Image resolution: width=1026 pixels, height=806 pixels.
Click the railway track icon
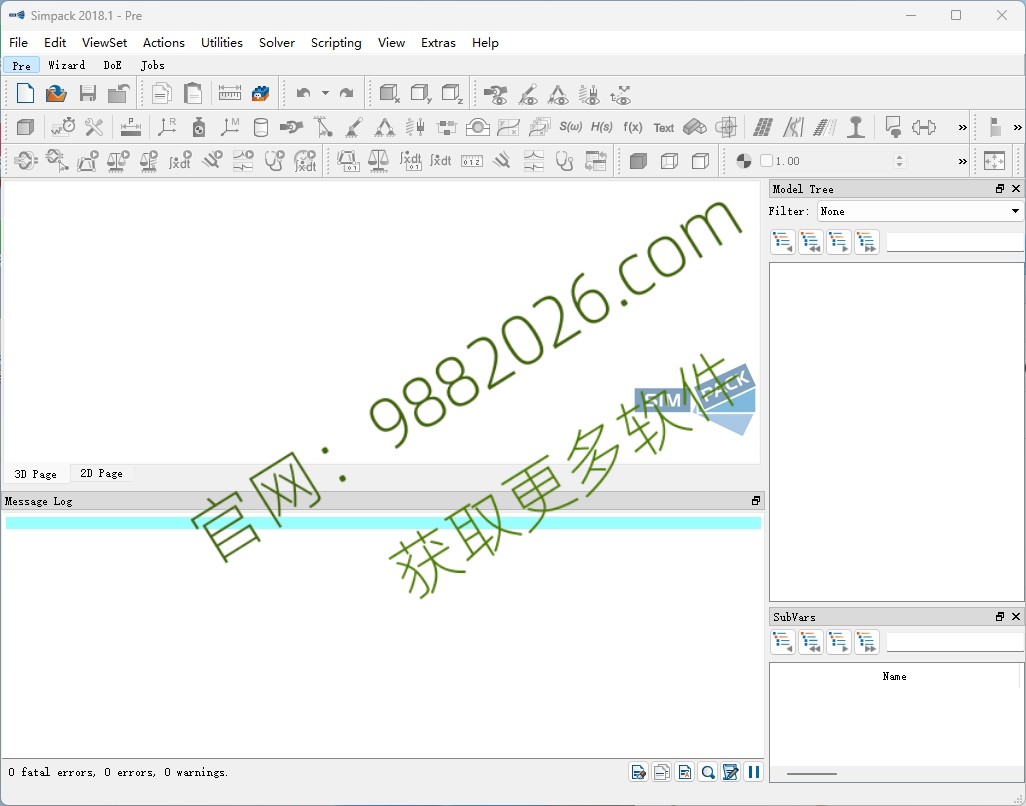824,127
